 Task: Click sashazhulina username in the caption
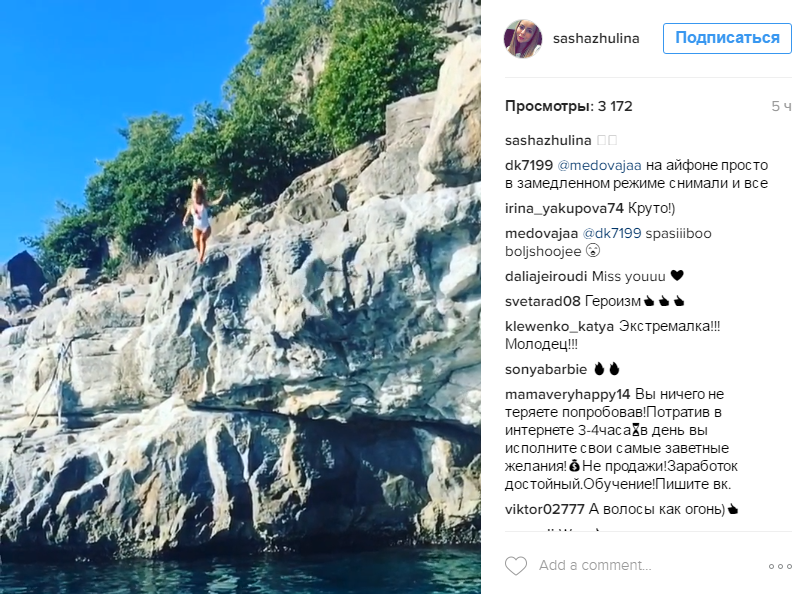click(x=550, y=140)
